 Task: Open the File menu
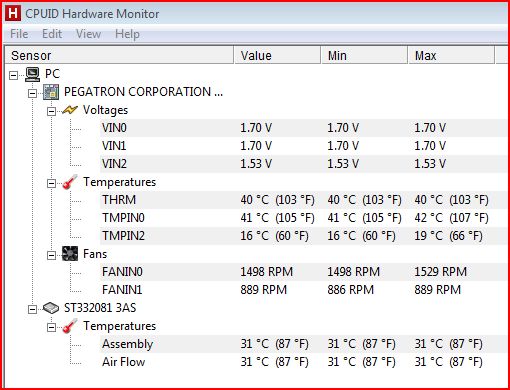pyautogui.click(x=19, y=34)
